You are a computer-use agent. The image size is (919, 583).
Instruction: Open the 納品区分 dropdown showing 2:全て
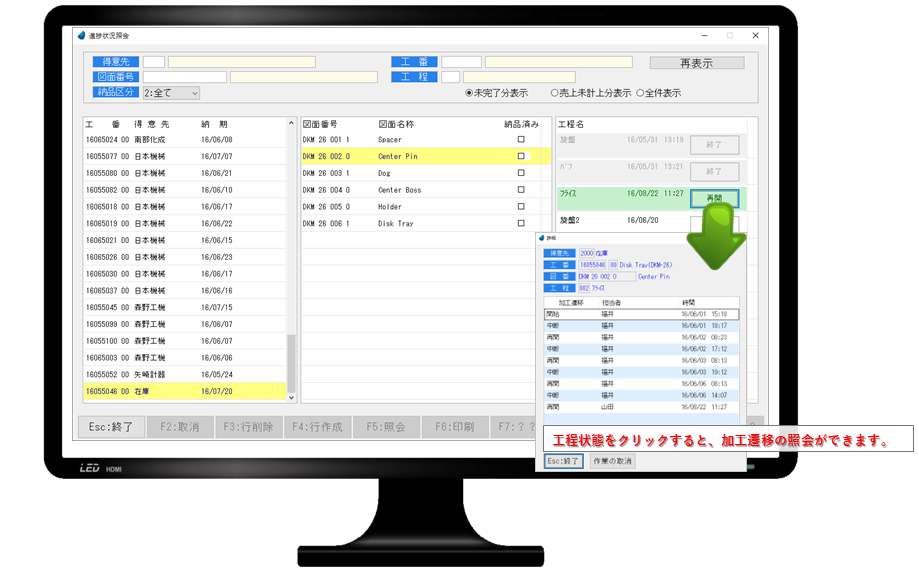coord(171,93)
